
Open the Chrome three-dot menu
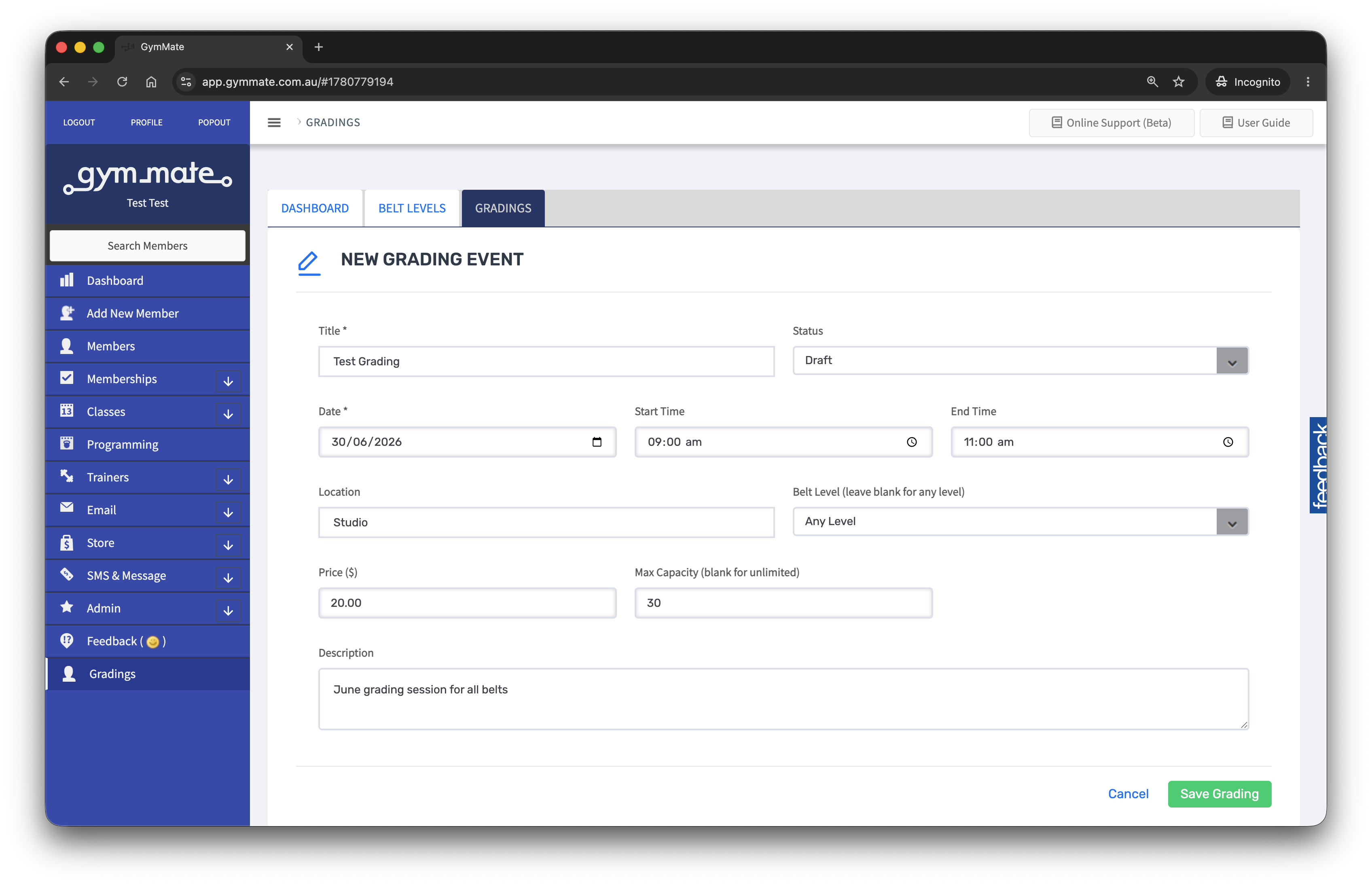click(1308, 82)
